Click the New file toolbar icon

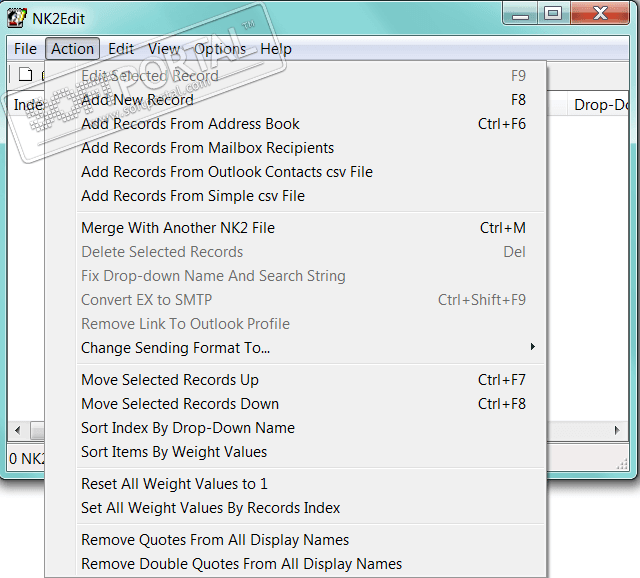[25, 75]
